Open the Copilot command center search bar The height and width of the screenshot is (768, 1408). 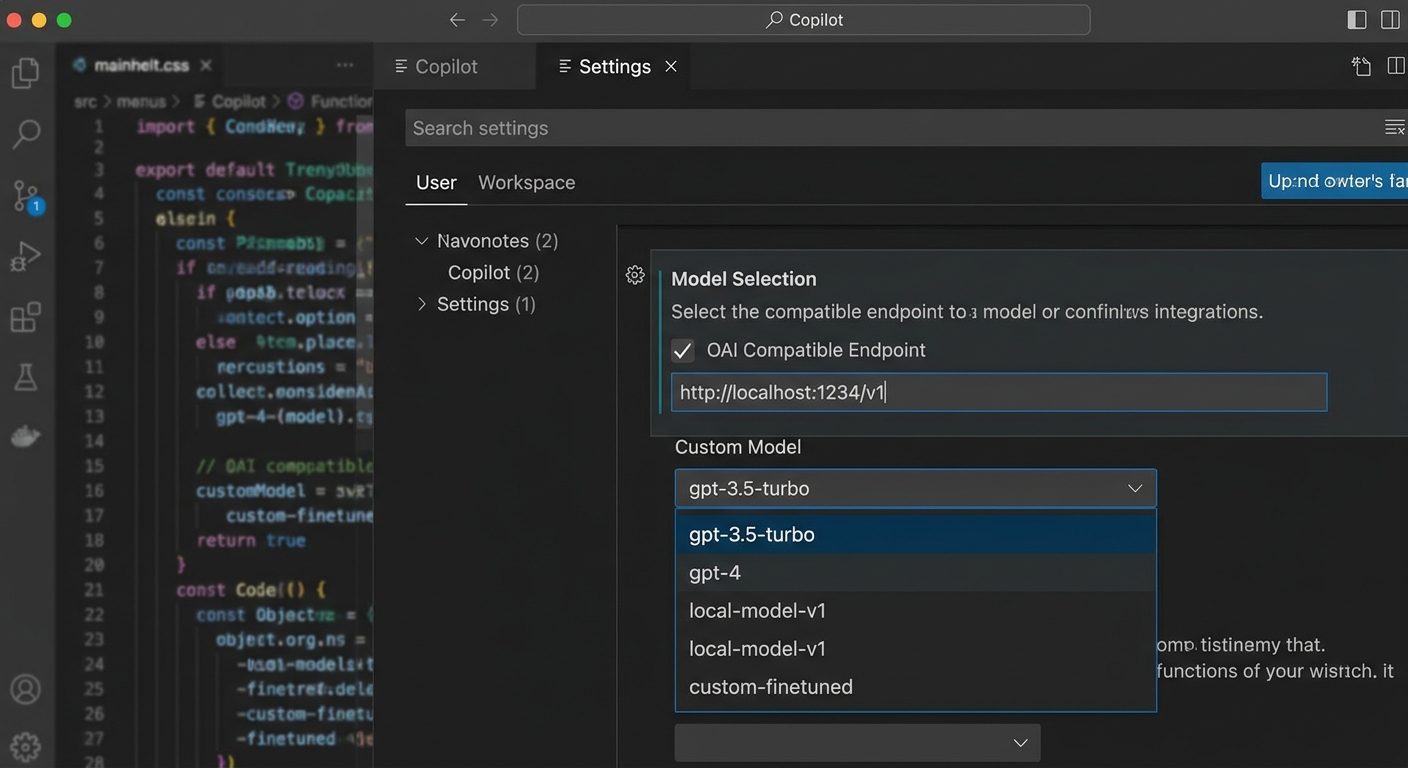(x=803, y=20)
